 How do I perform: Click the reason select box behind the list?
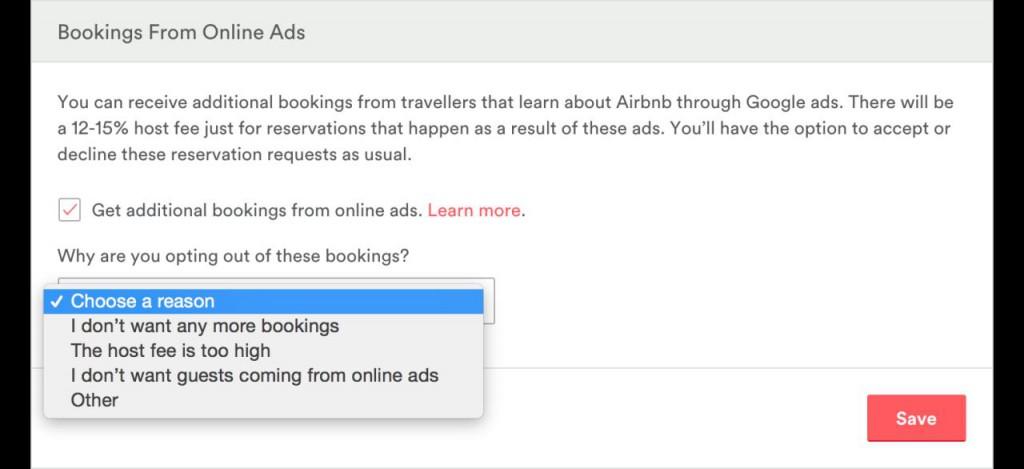click(489, 304)
